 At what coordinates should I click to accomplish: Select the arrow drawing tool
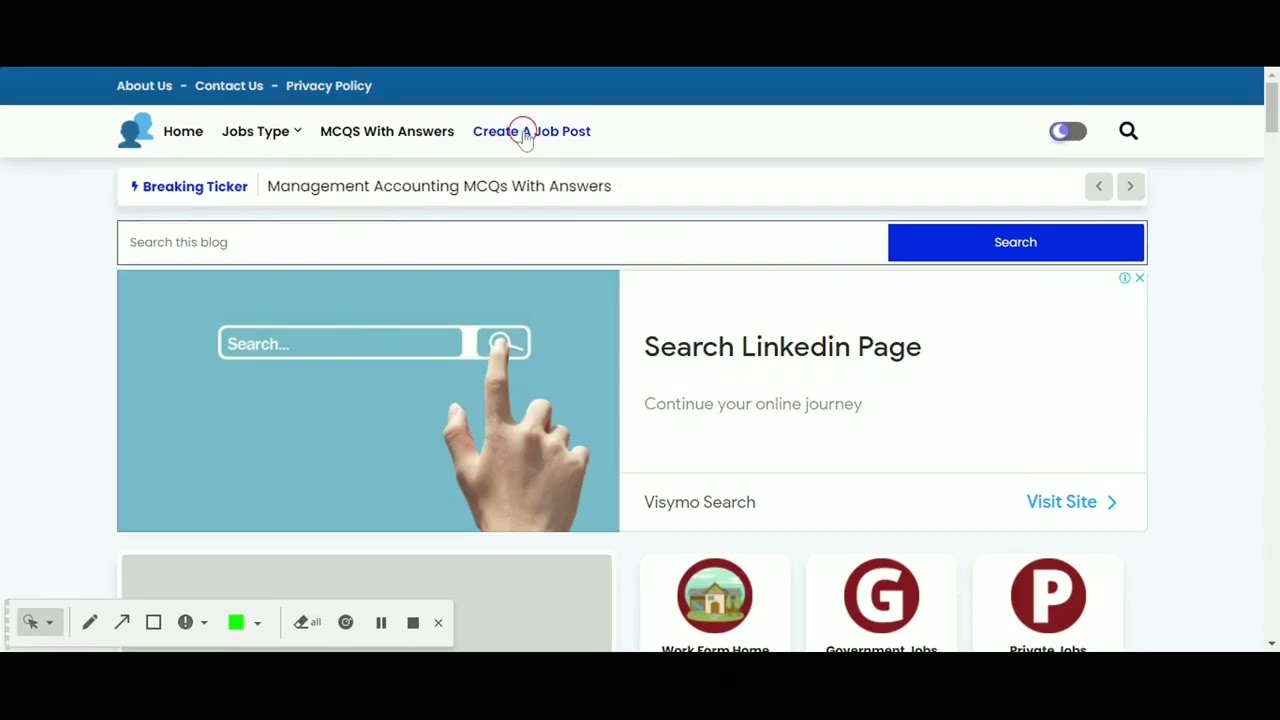coord(122,622)
